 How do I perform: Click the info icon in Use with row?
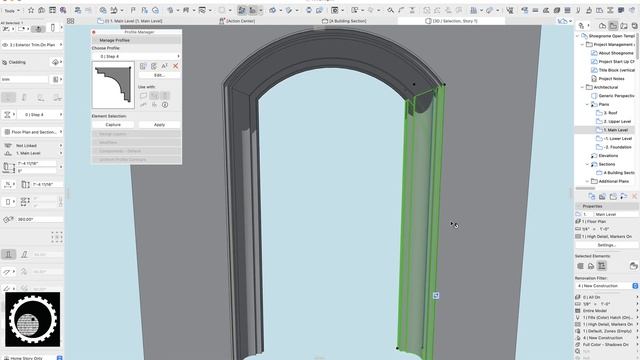coord(165,105)
